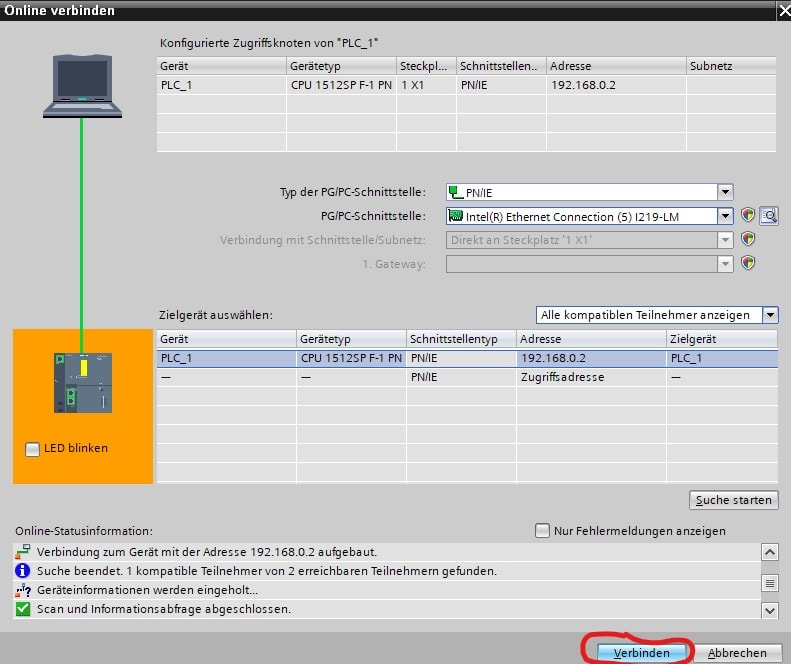Viewport: 791px width, 664px height.
Task: Click the blue info icon for Suche beendet
Action: (24, 571)
